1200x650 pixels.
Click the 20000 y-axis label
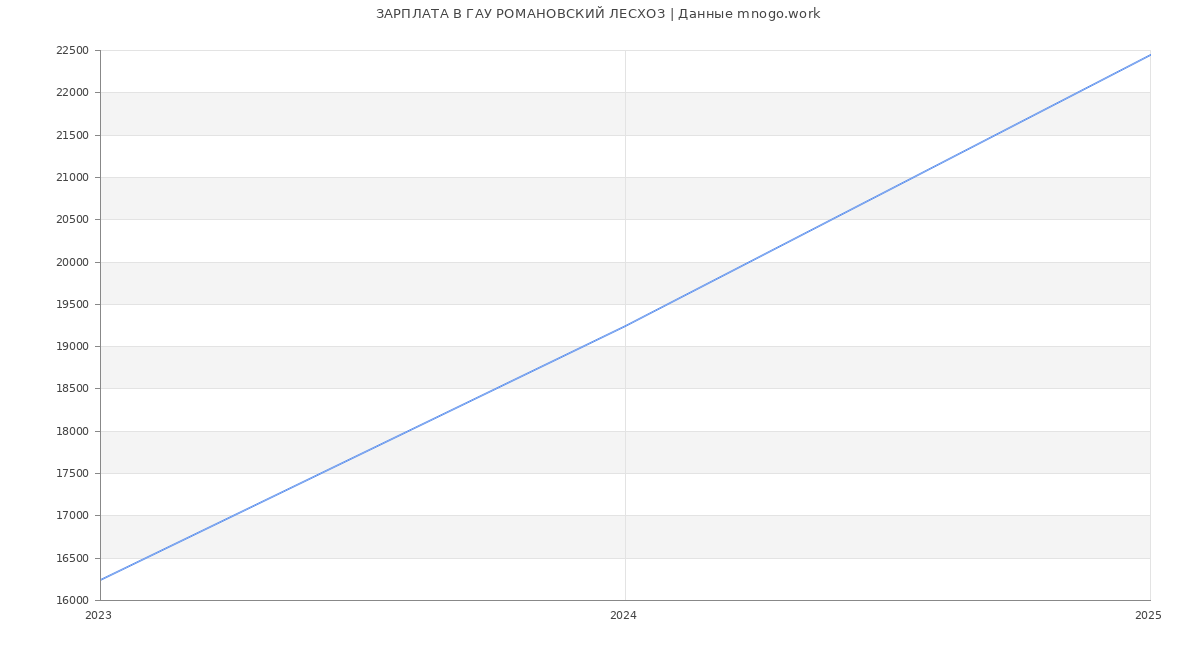pyautogui.click(x=72, y=262)
